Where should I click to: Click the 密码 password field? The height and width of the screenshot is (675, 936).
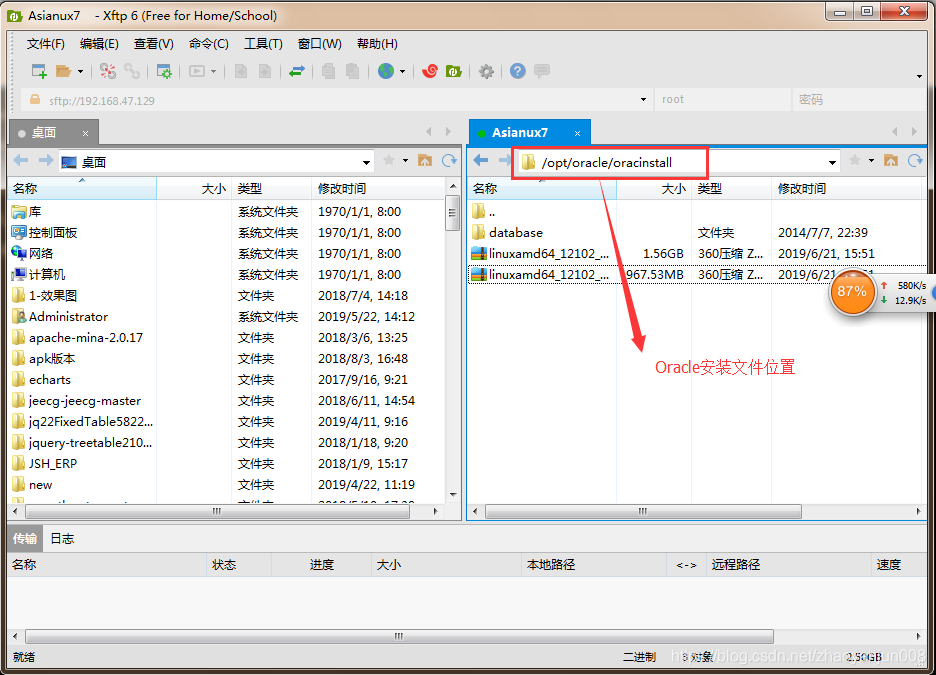click(x=860, y=100)
